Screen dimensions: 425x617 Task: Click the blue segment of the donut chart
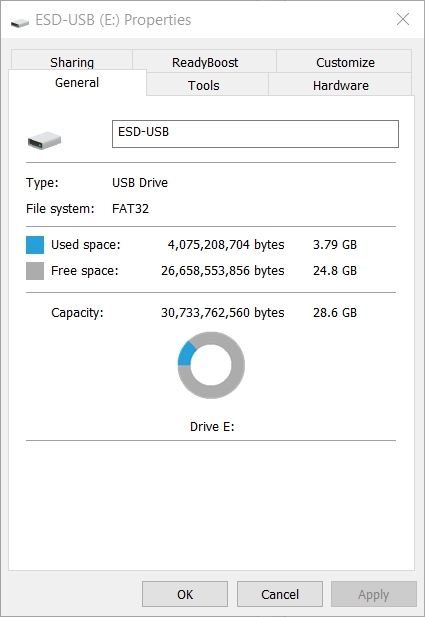(x=186, y=353)
